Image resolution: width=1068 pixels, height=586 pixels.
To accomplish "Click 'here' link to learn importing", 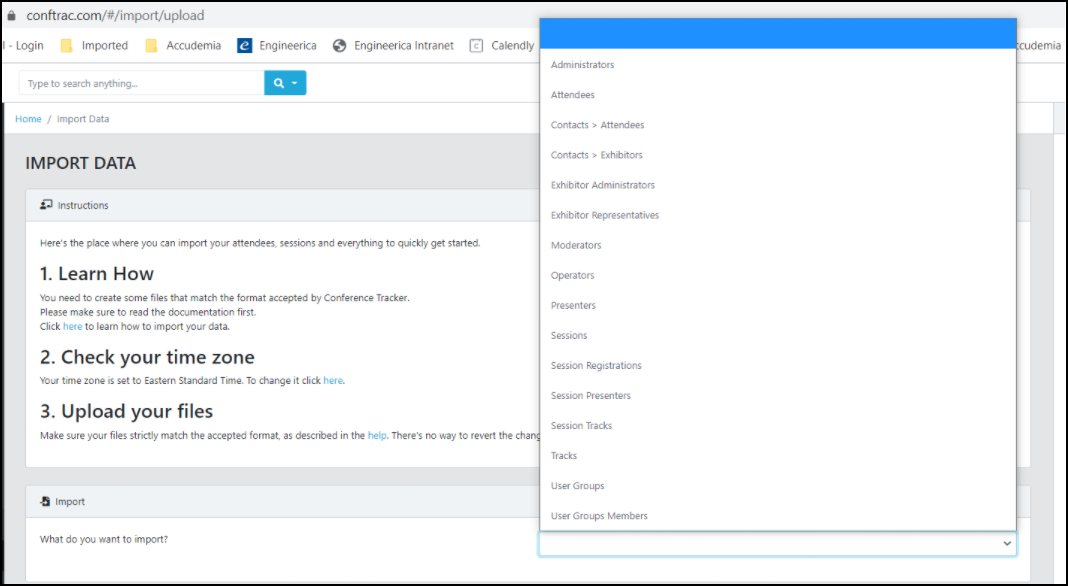I will [x=72, y=326].
